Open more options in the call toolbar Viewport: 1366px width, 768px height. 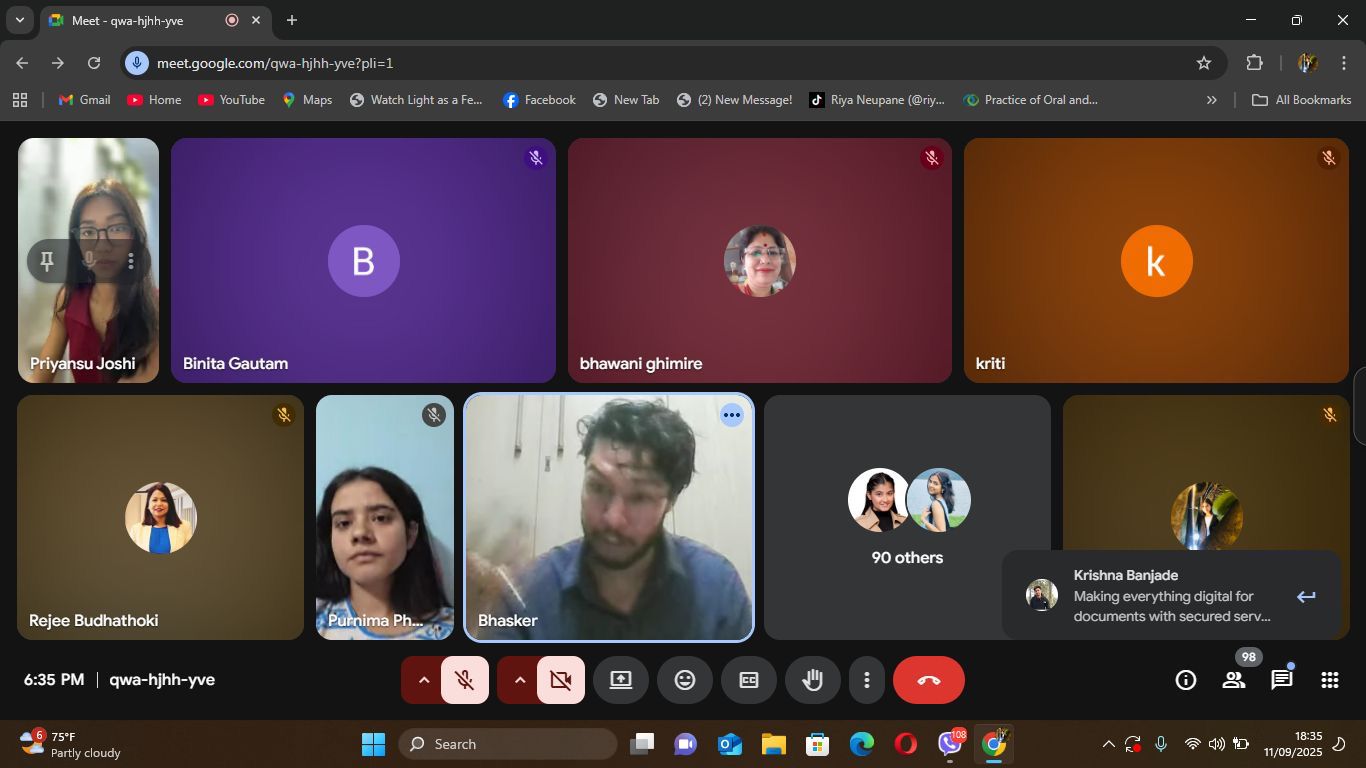(866, 680)
